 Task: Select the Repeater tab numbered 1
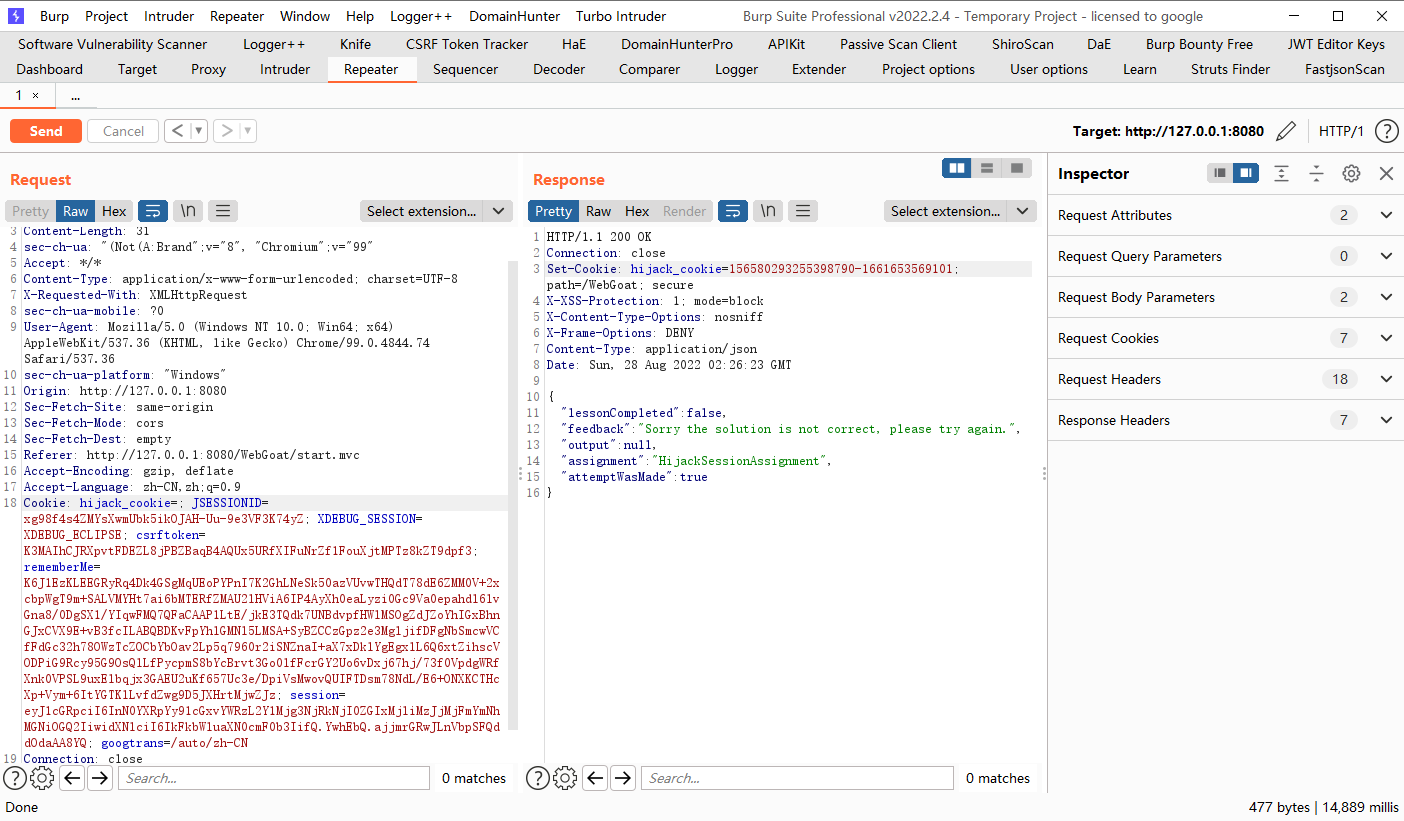click(x=19, y=95)
